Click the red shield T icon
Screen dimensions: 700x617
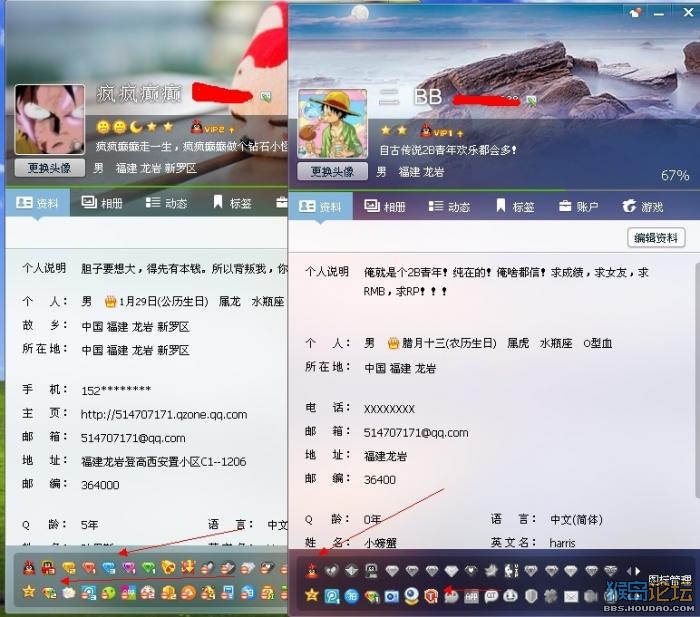click(x=431, y=596)
